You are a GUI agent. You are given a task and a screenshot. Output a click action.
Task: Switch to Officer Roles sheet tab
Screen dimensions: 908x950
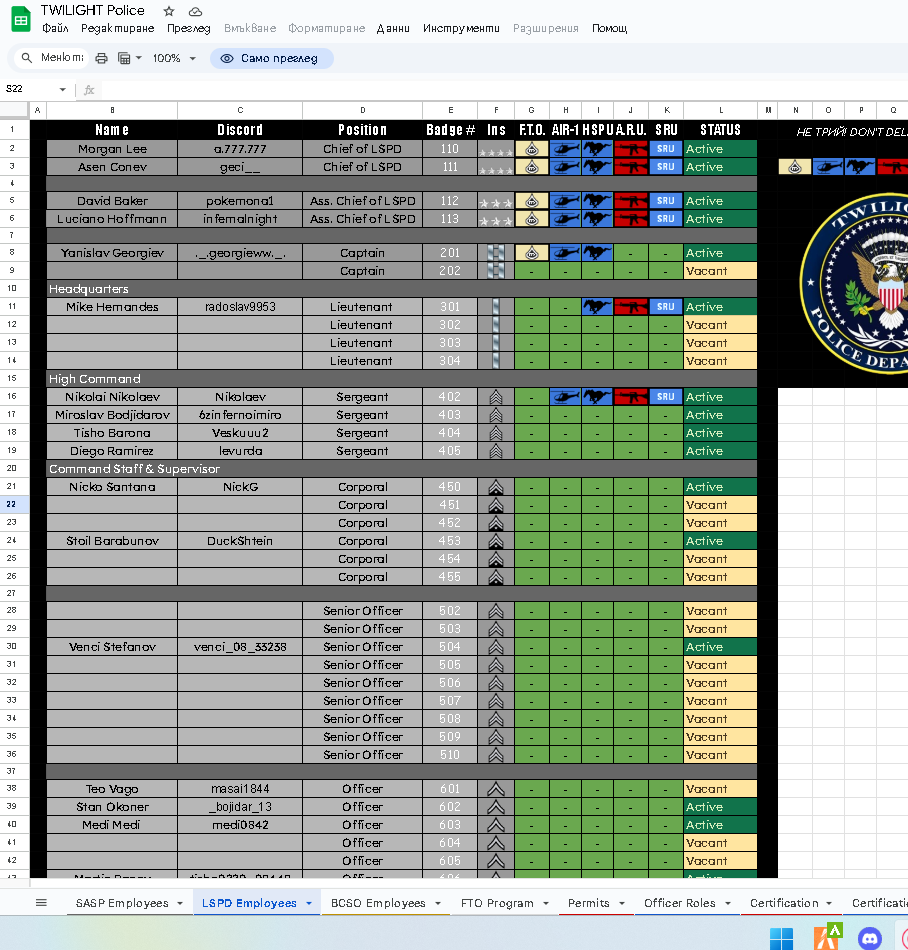[x=680, y=903]
